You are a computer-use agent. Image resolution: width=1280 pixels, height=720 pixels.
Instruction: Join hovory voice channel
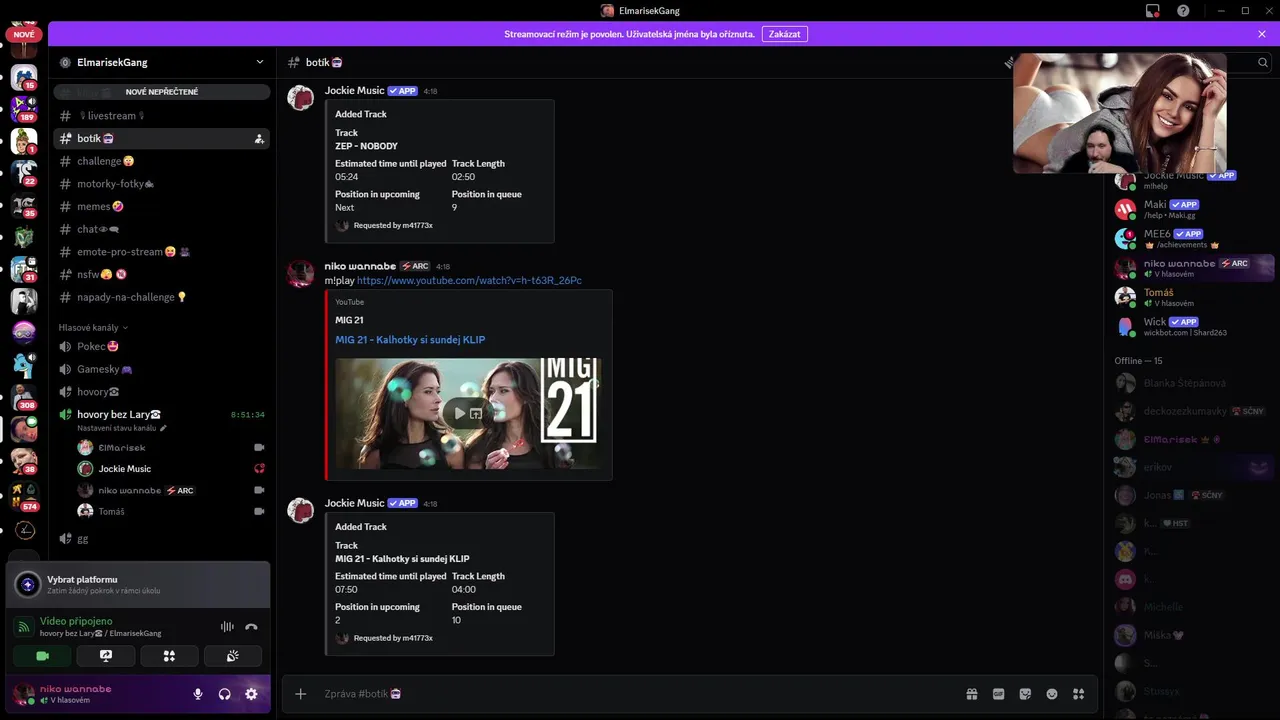tap(162, 392)
